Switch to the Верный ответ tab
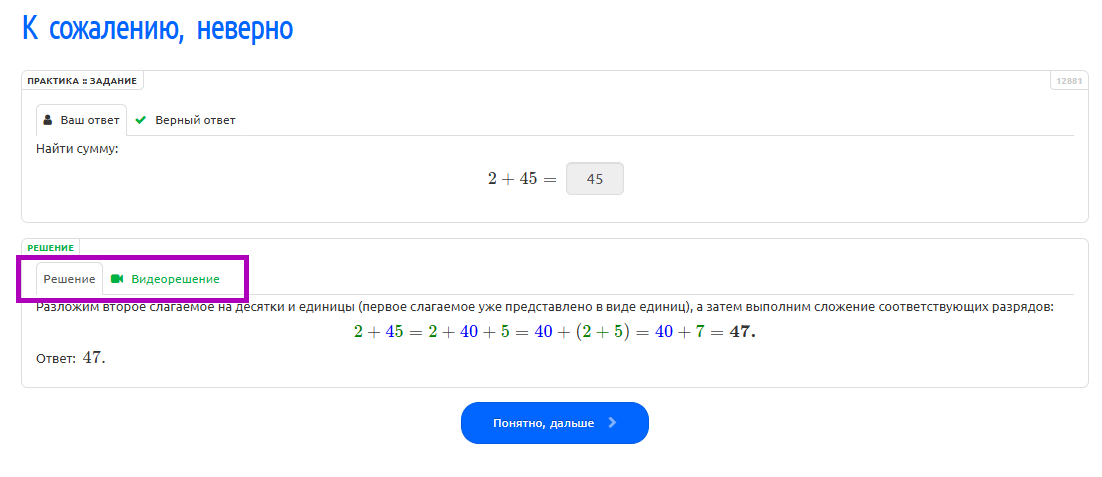This screenshot has height=477, width=1102. click(x=186, y=120)
